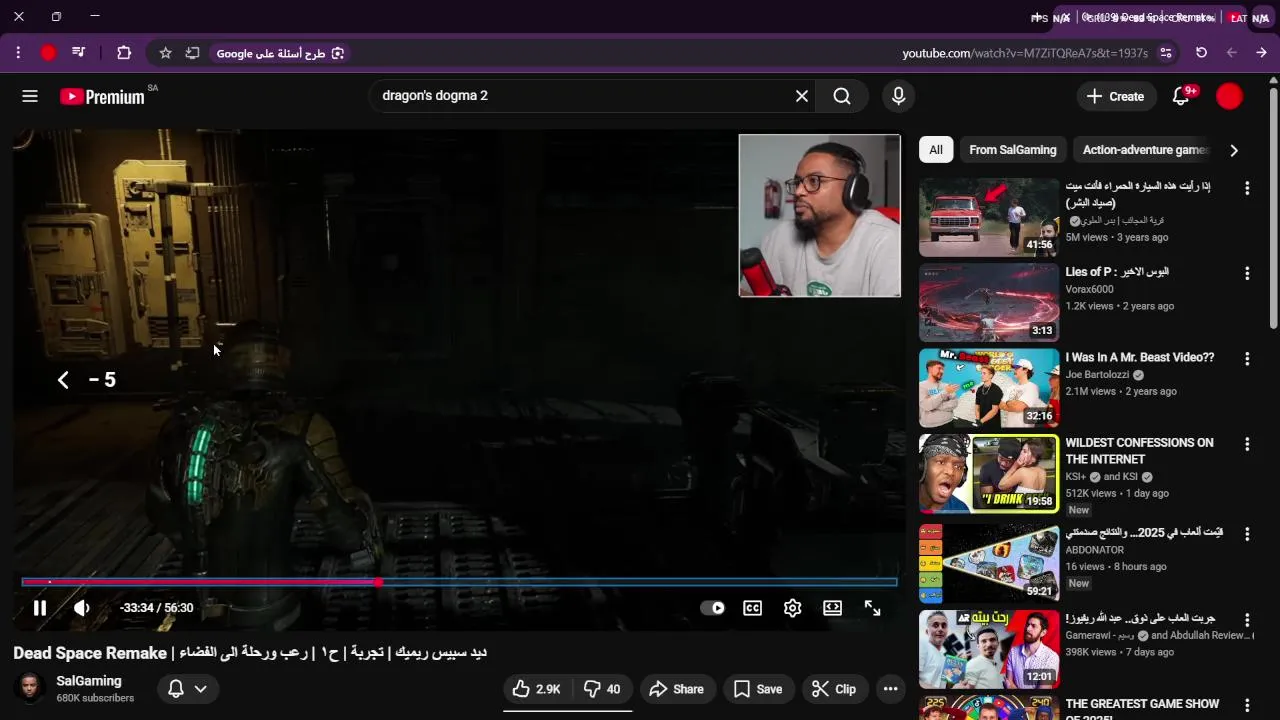
Task: Open Gamerawi video thumbnail 12:01
Action: pyautogui.click(x=989, y=649)
